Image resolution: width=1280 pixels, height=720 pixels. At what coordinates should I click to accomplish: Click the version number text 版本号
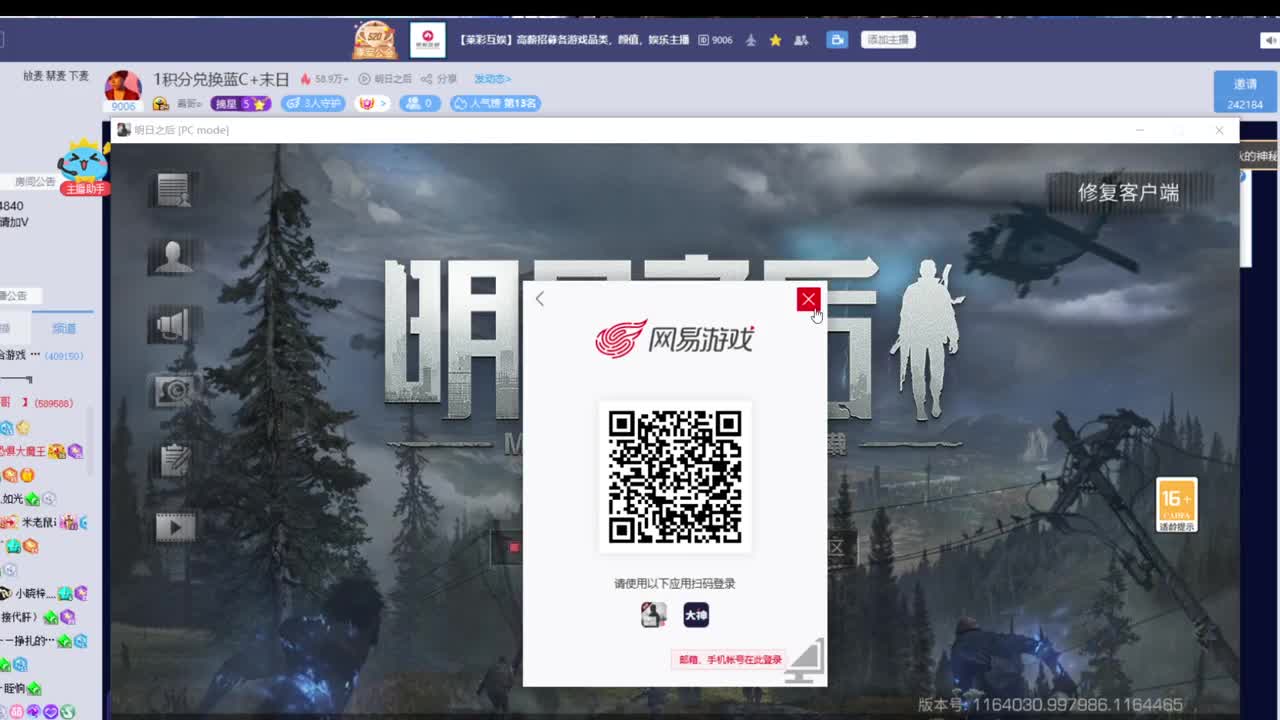(x=1050, y=705)
